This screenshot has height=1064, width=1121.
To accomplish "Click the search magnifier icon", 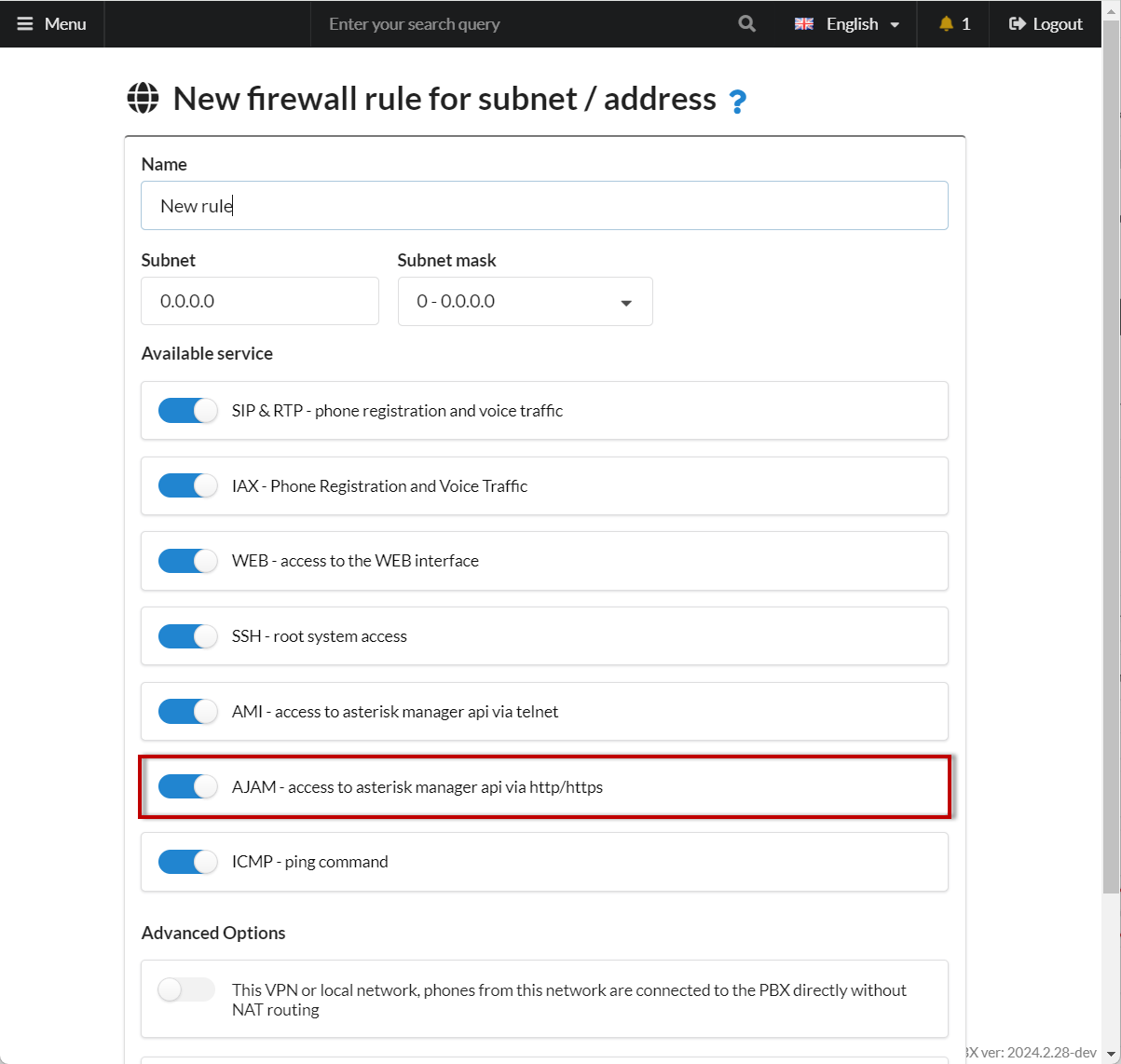I will click(746, 24).
